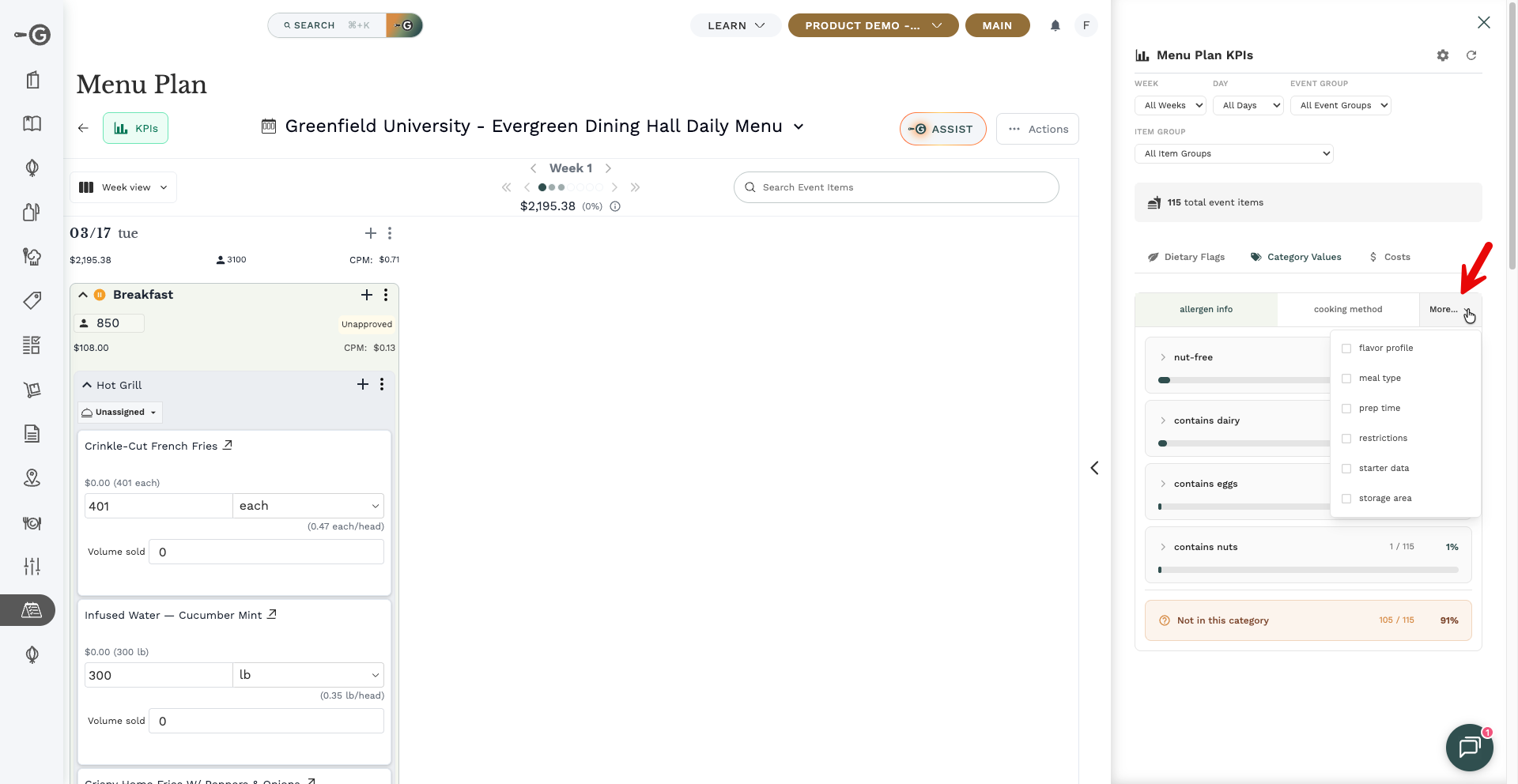Refresh the Menu Plan KPIs panel
1518x784 pixels.
tap(1471, 55)
